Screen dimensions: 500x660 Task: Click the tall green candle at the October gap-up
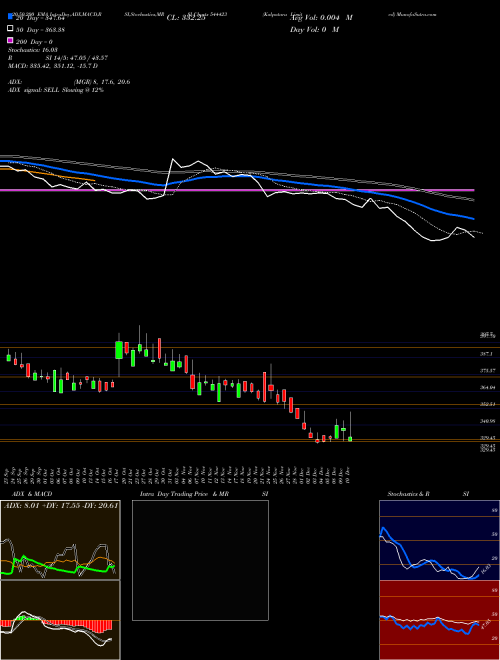coord(119,350)
